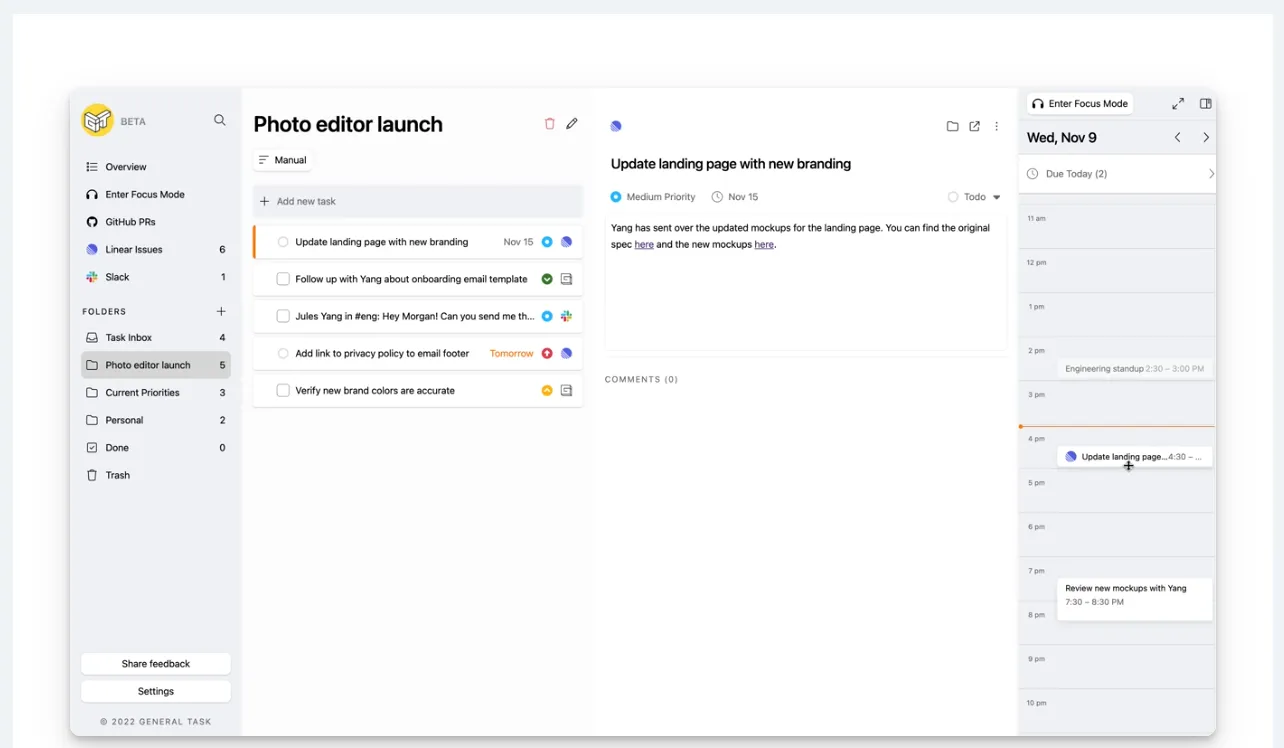Open task in external link icon
1284x748 pixels.
(x=974, y=126)
